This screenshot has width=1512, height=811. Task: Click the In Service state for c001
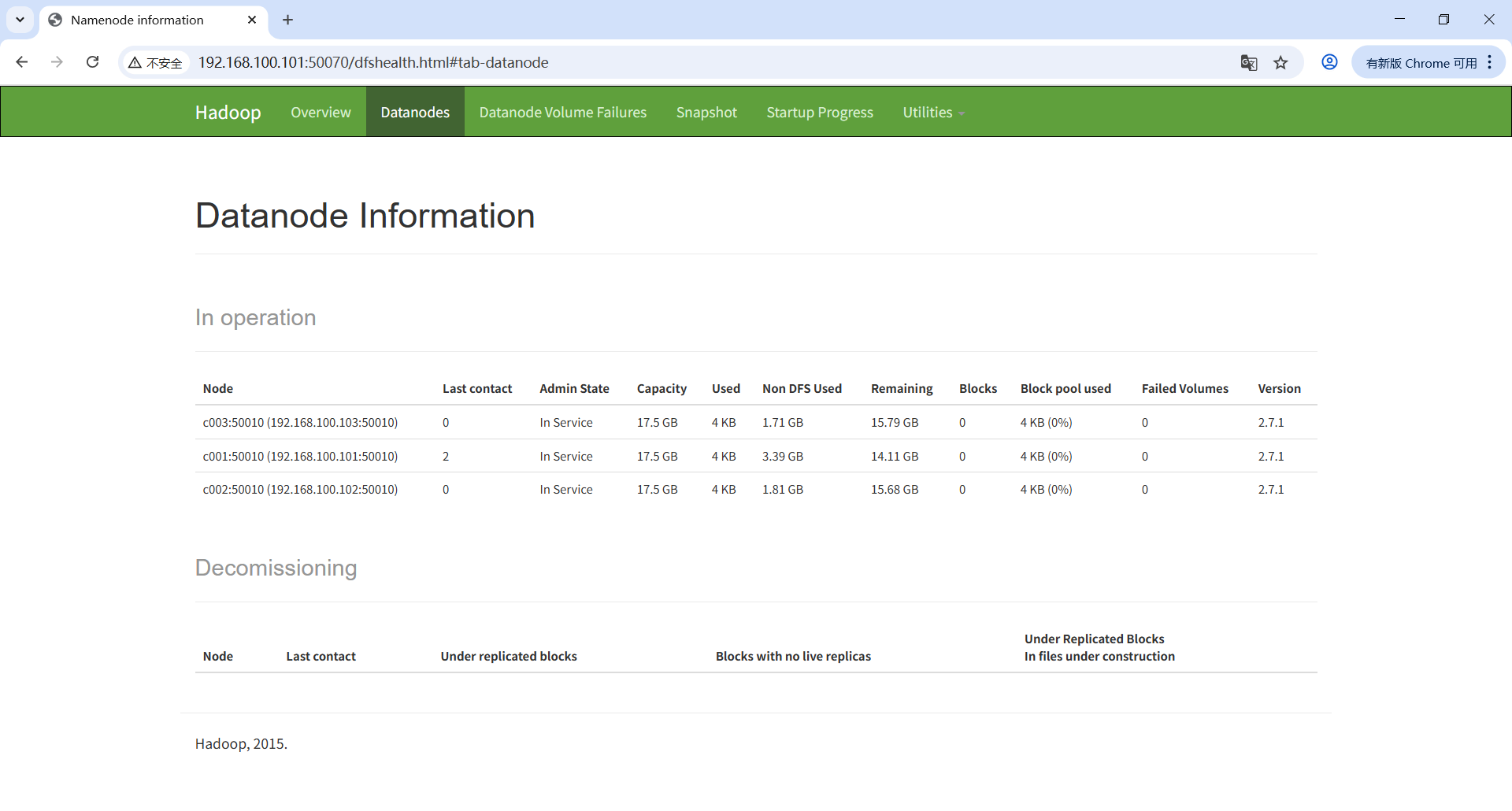[x=566, y=457]
